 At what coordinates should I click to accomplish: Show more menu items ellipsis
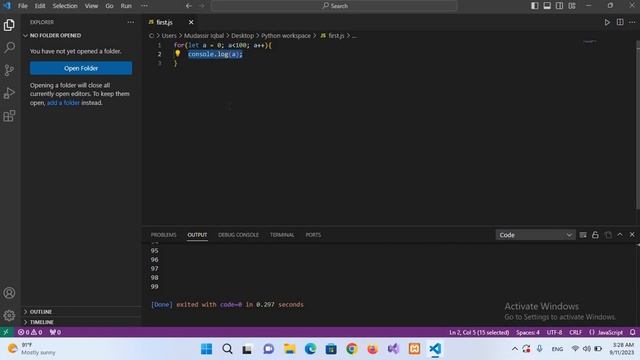point(144,6)
